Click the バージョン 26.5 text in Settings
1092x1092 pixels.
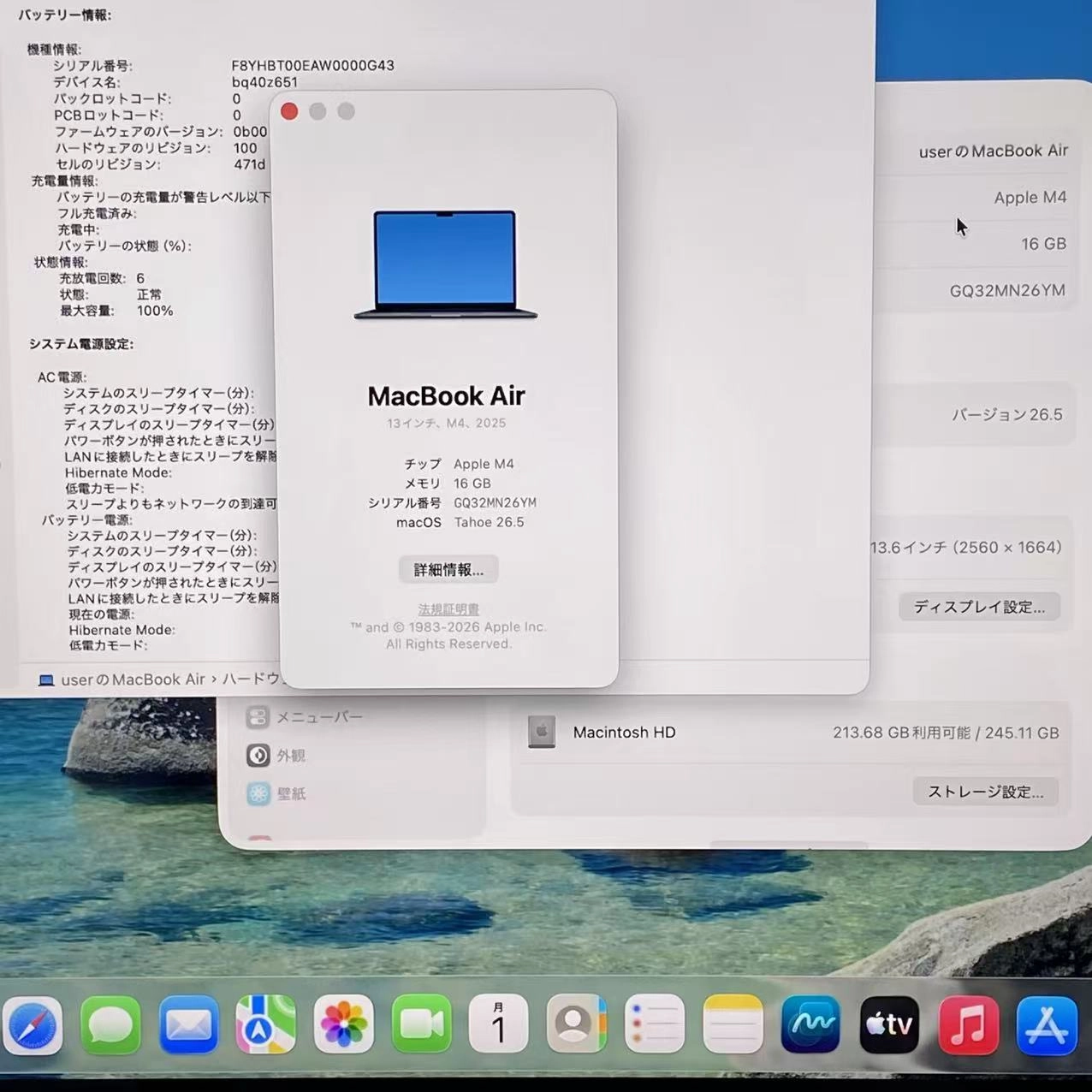tap(1006, 415)
